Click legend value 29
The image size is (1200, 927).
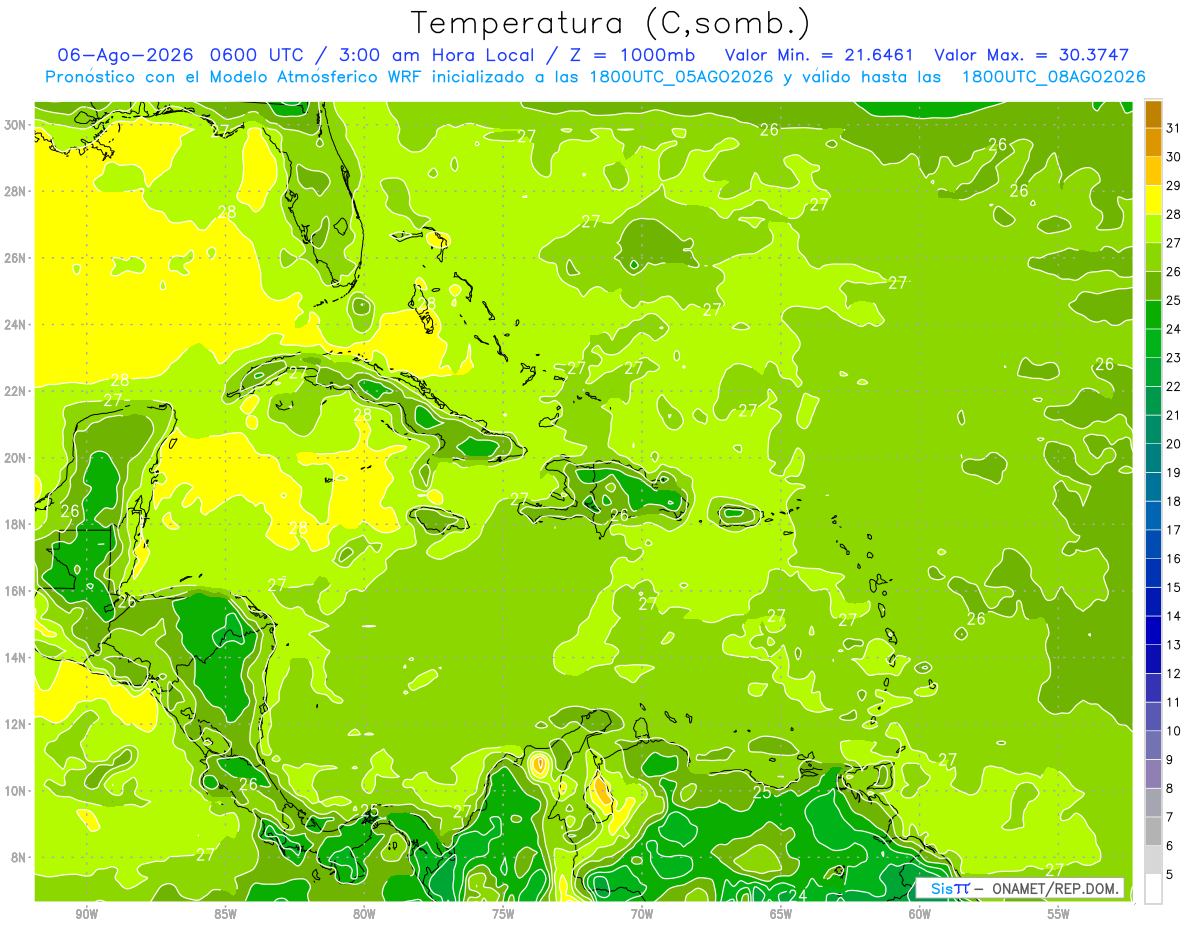(1174, 185)
